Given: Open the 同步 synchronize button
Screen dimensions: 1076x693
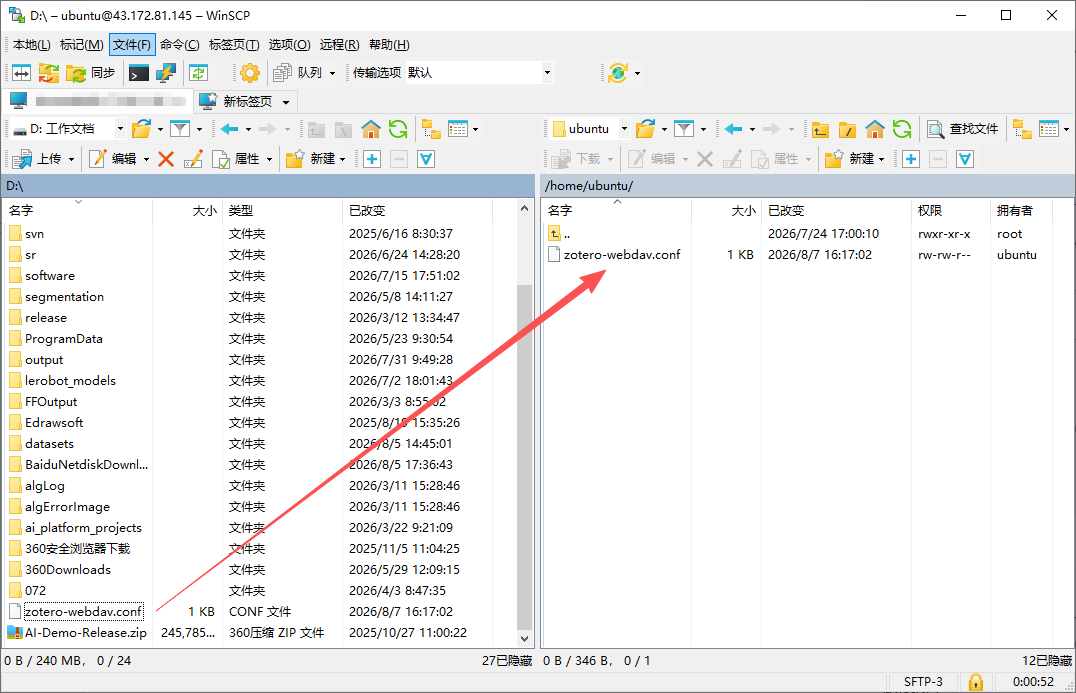Looking at the screenshot, I should point(91,73).
